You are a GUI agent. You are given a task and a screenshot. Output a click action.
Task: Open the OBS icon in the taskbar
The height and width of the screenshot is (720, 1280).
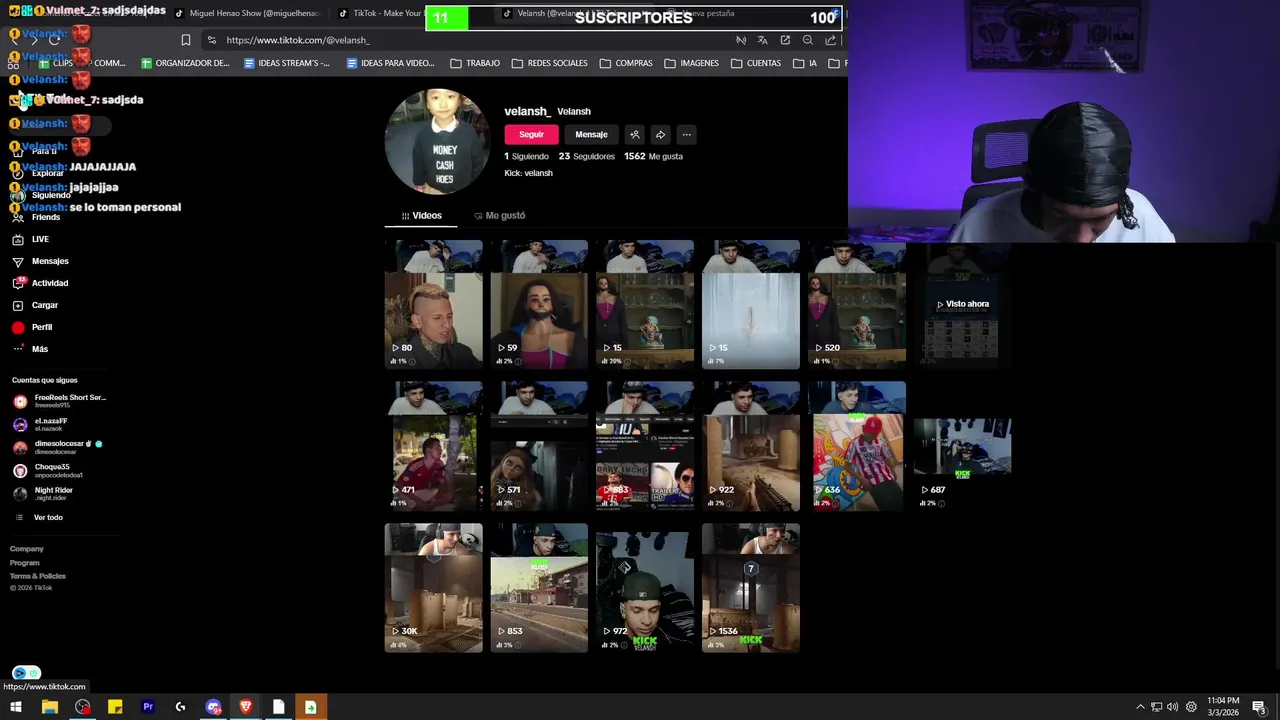82,707
